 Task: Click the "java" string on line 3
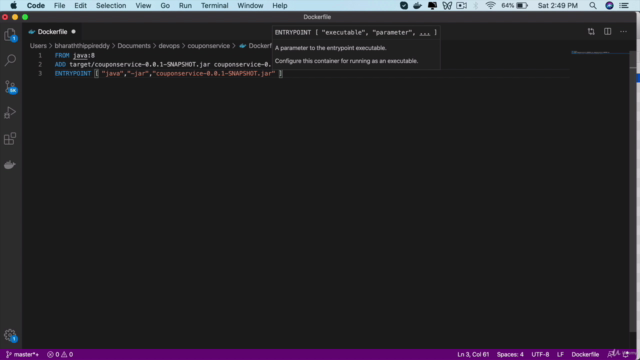click(x=113, y=73)
